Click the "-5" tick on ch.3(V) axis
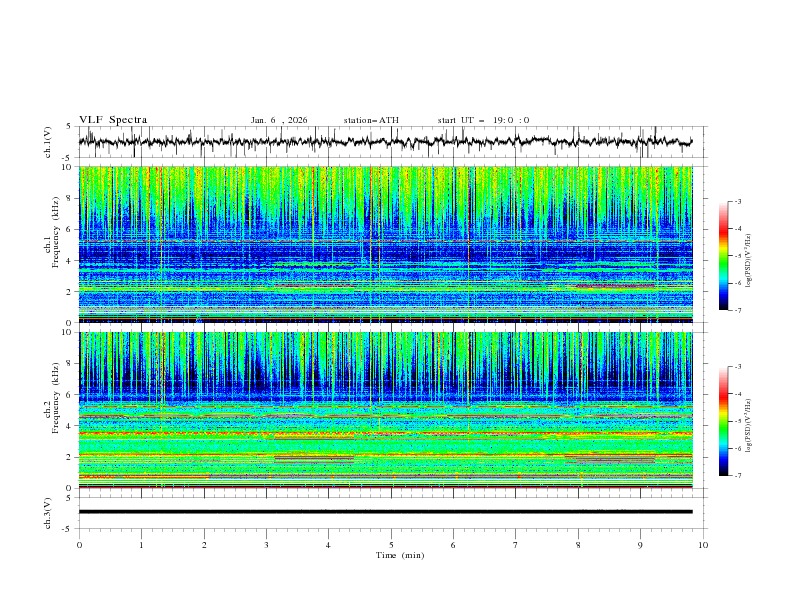This screenshot has width=792, height=612. pos(66,529)
